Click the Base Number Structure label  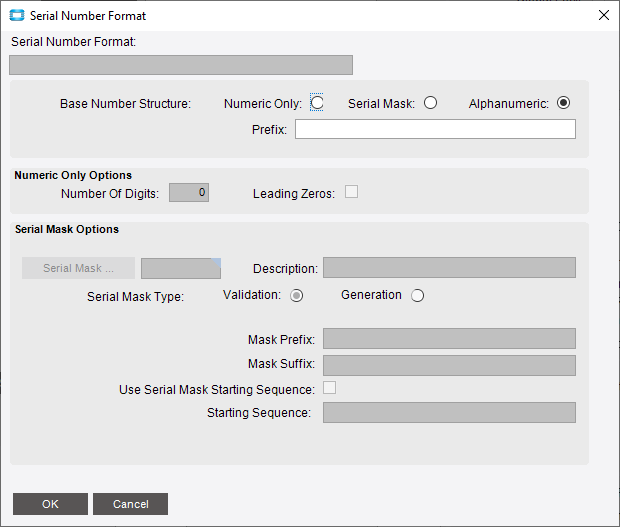(125, 104)
